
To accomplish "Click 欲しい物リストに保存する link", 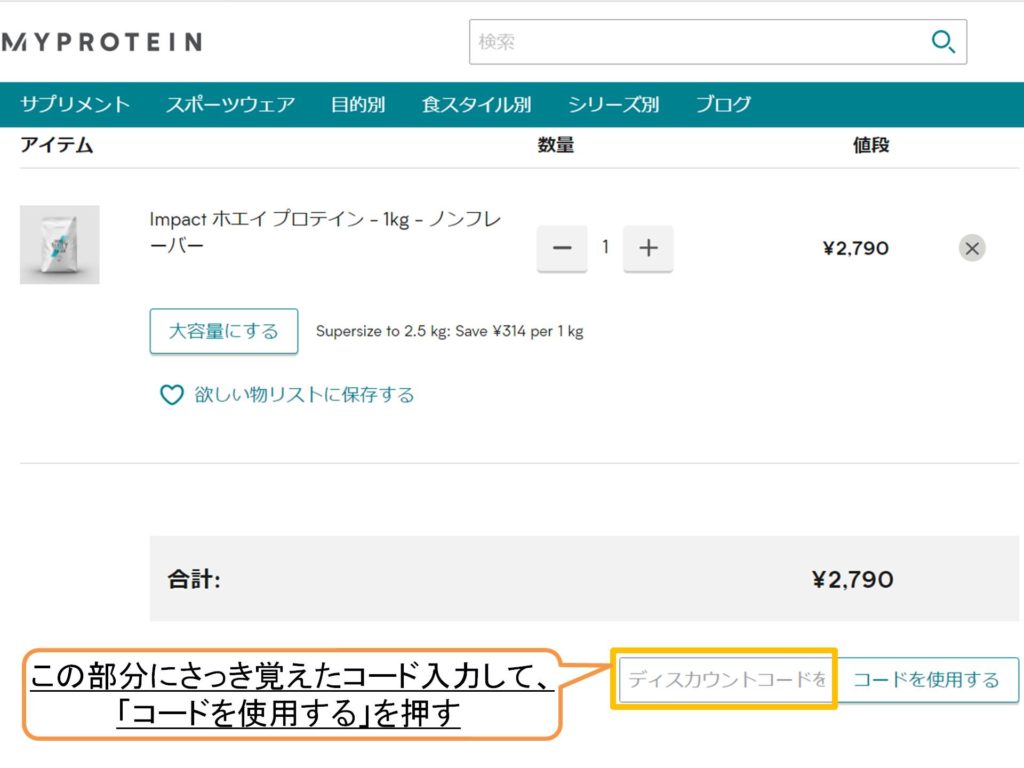I will pos(304,394).
